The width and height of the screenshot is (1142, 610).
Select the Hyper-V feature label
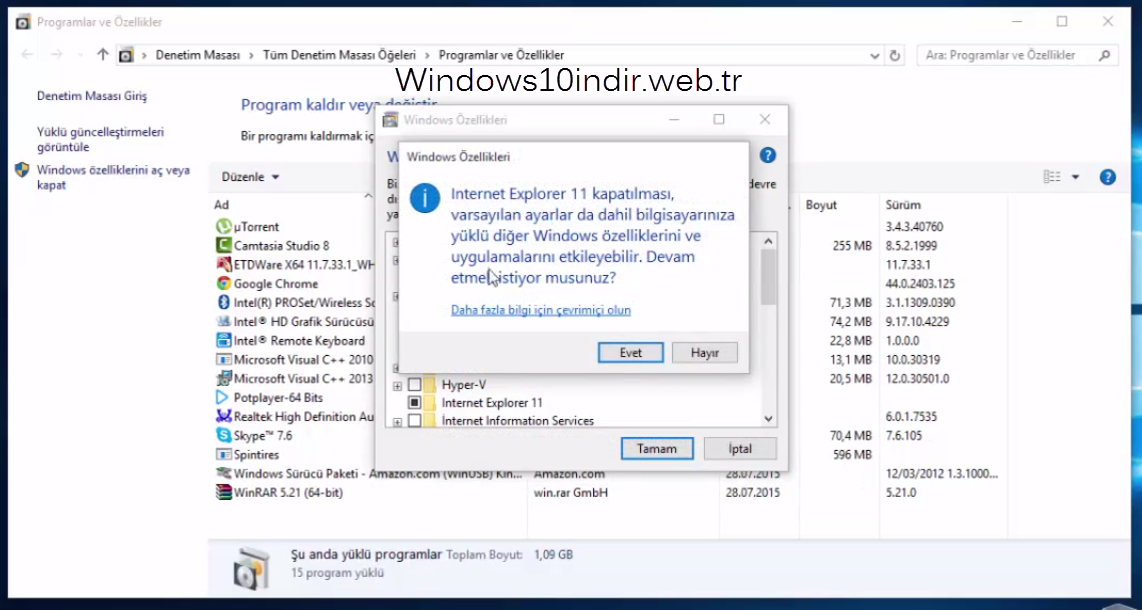pos(463,384)
